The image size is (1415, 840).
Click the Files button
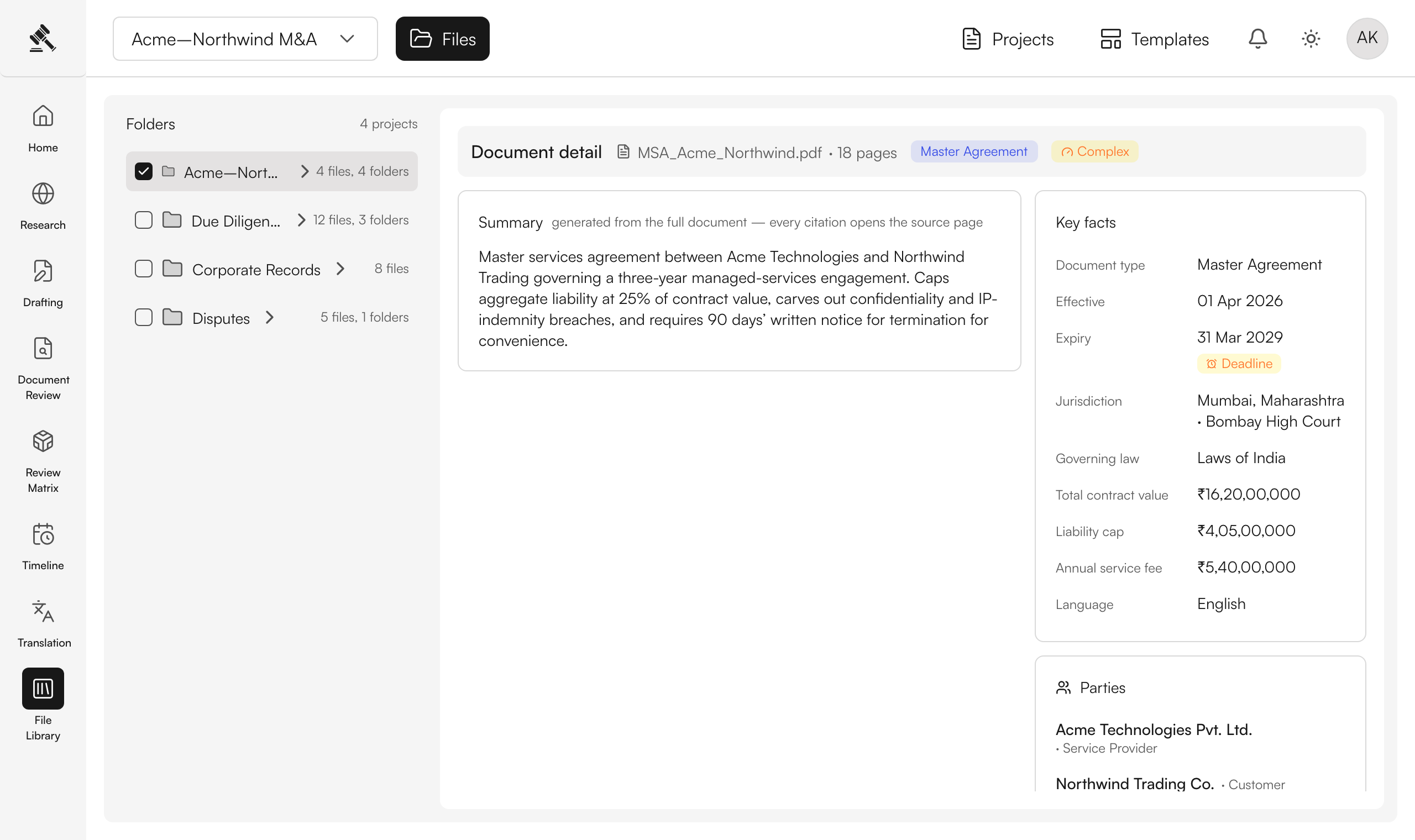click(x=443, y=39)
